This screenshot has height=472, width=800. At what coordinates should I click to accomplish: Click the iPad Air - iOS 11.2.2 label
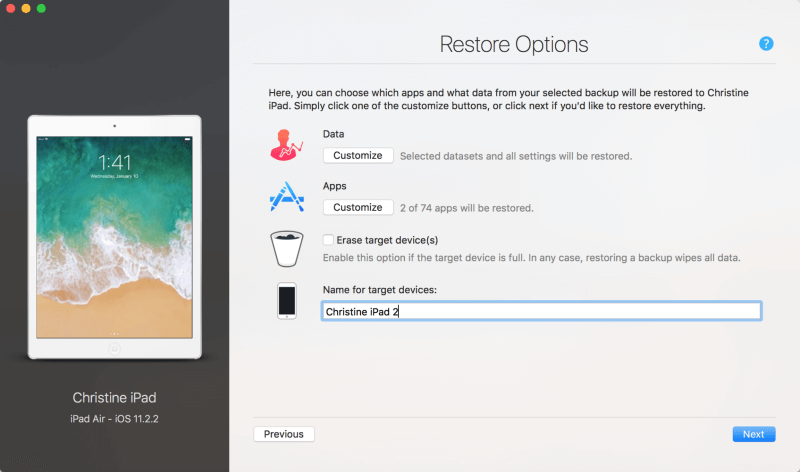(114, 418)
